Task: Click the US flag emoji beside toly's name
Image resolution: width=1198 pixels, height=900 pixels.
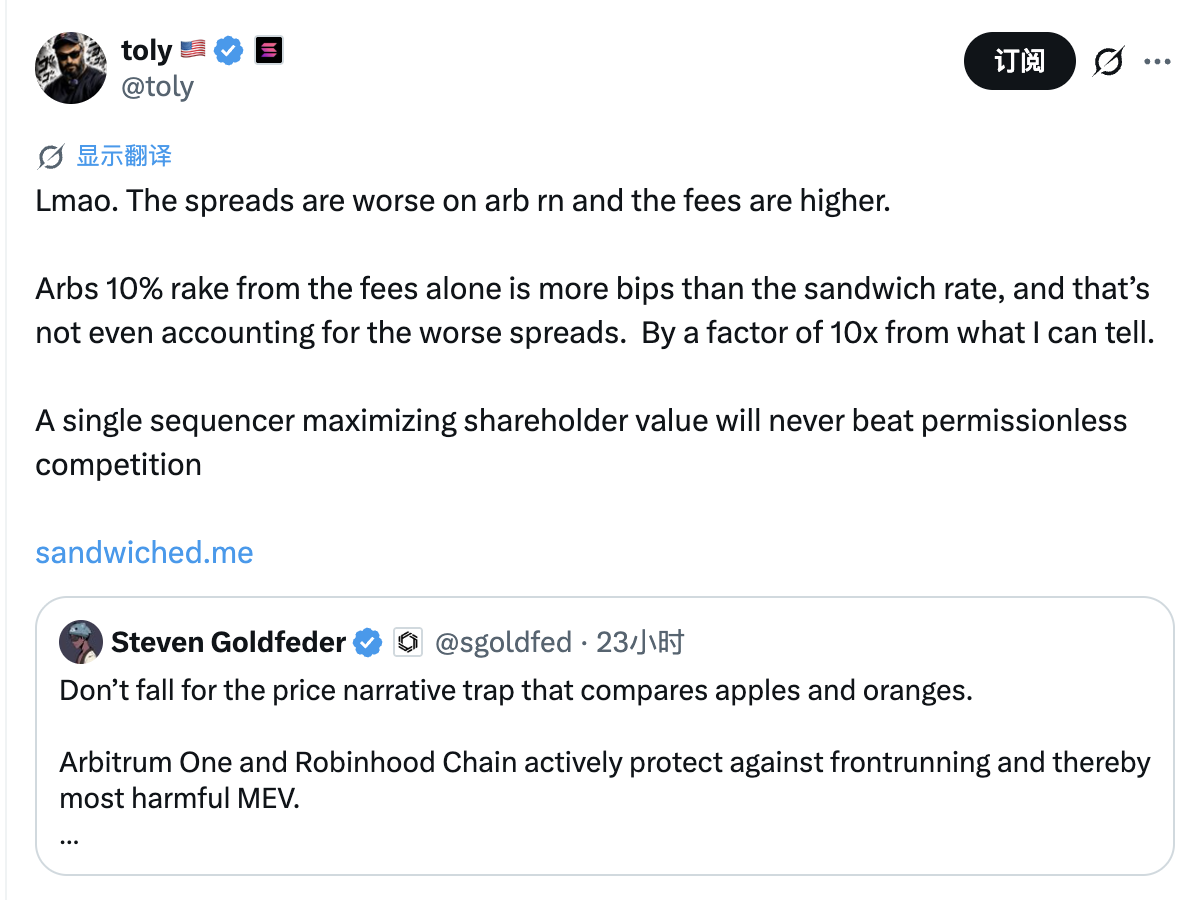Action: [x=193, y=50]
